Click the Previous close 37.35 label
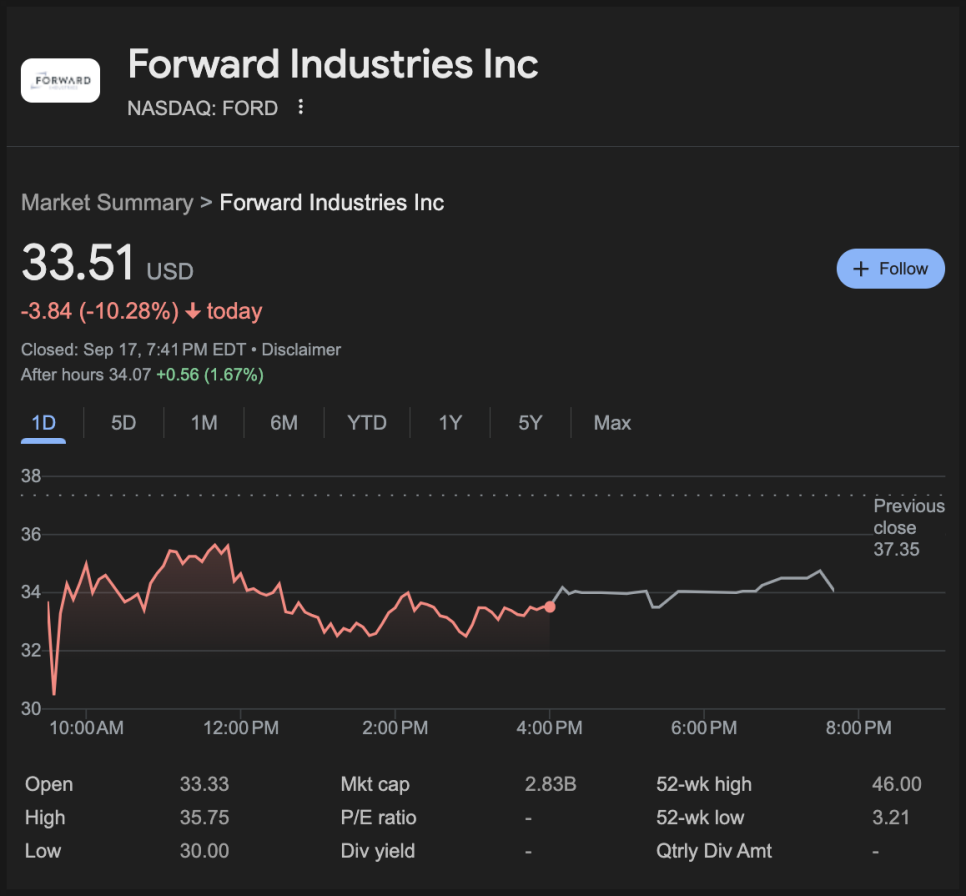Image resolution: width=966 pixels, height=896 pixels. pyautogui.click(x=909, y=527)
